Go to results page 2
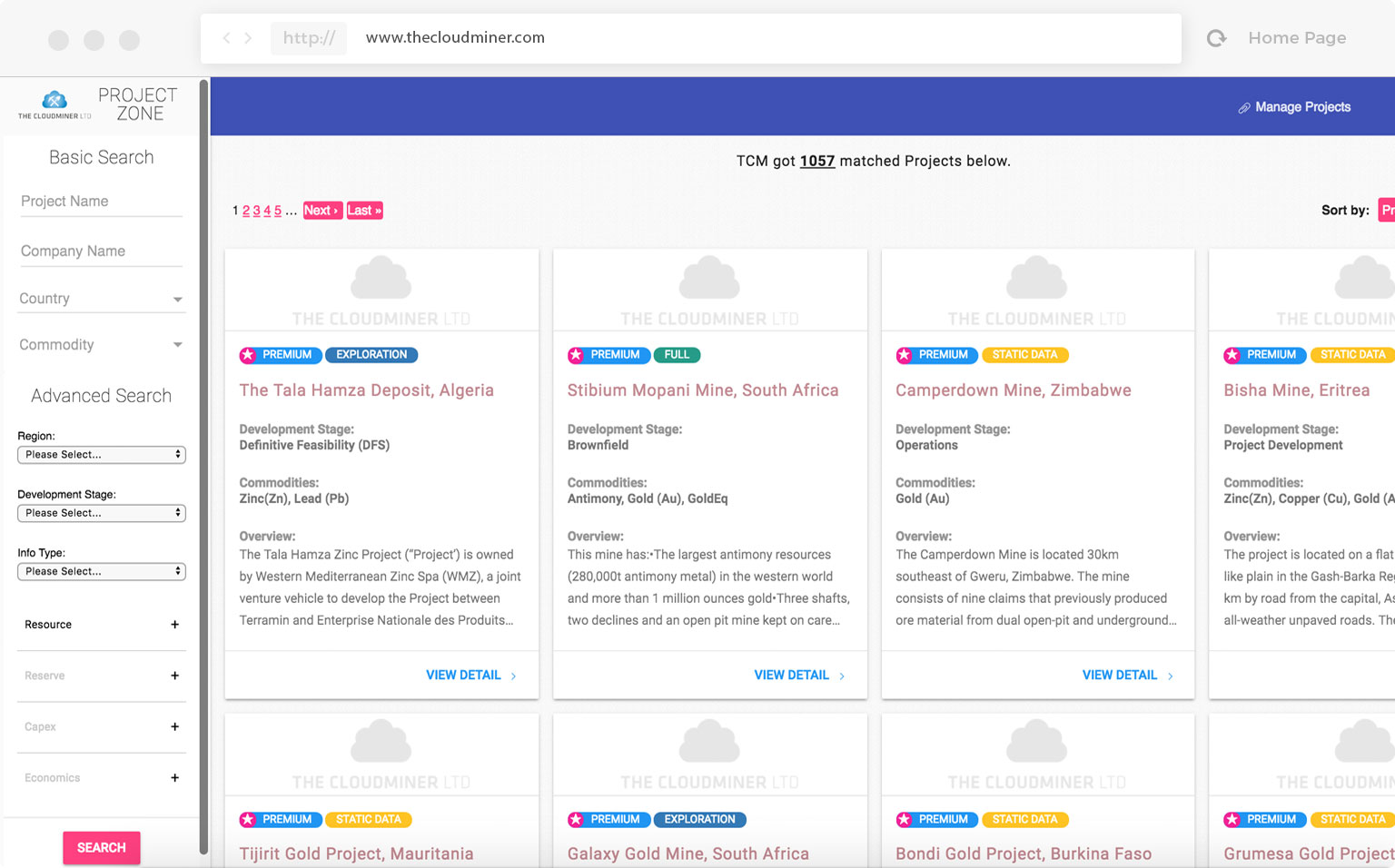Screen dimensions: 1395x868 (246, 211)
